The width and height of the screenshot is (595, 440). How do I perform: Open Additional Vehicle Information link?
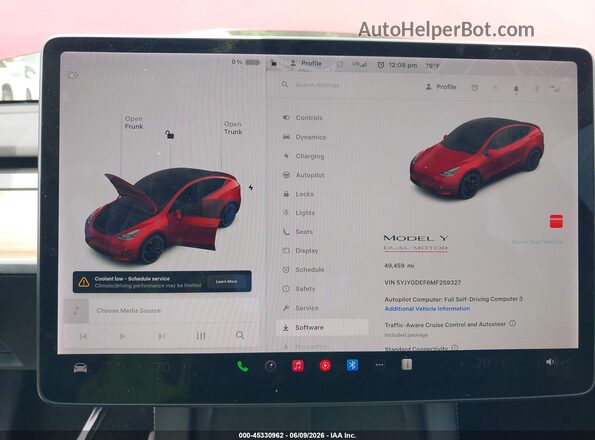coord(427,309)
